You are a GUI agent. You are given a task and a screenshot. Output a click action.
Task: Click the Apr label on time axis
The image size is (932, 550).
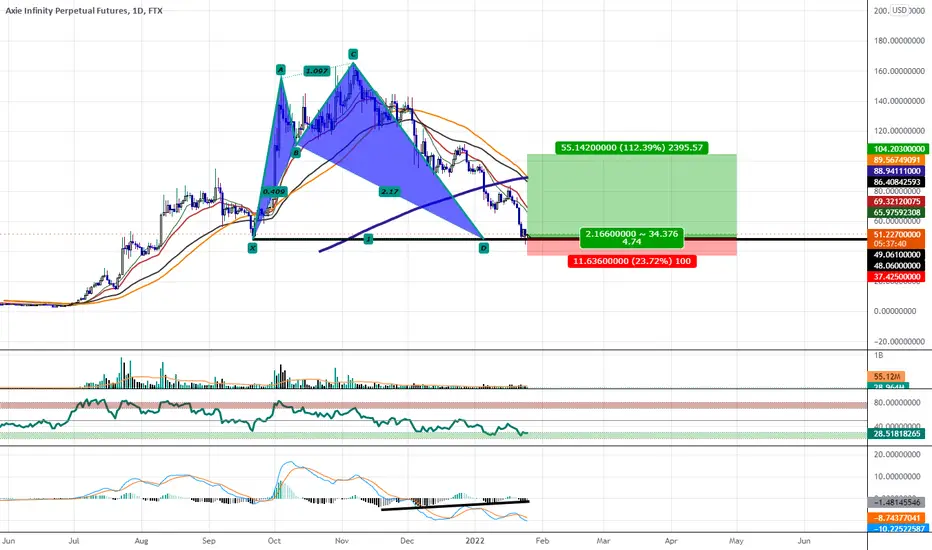pyautogui.click(x=671, y=541)
